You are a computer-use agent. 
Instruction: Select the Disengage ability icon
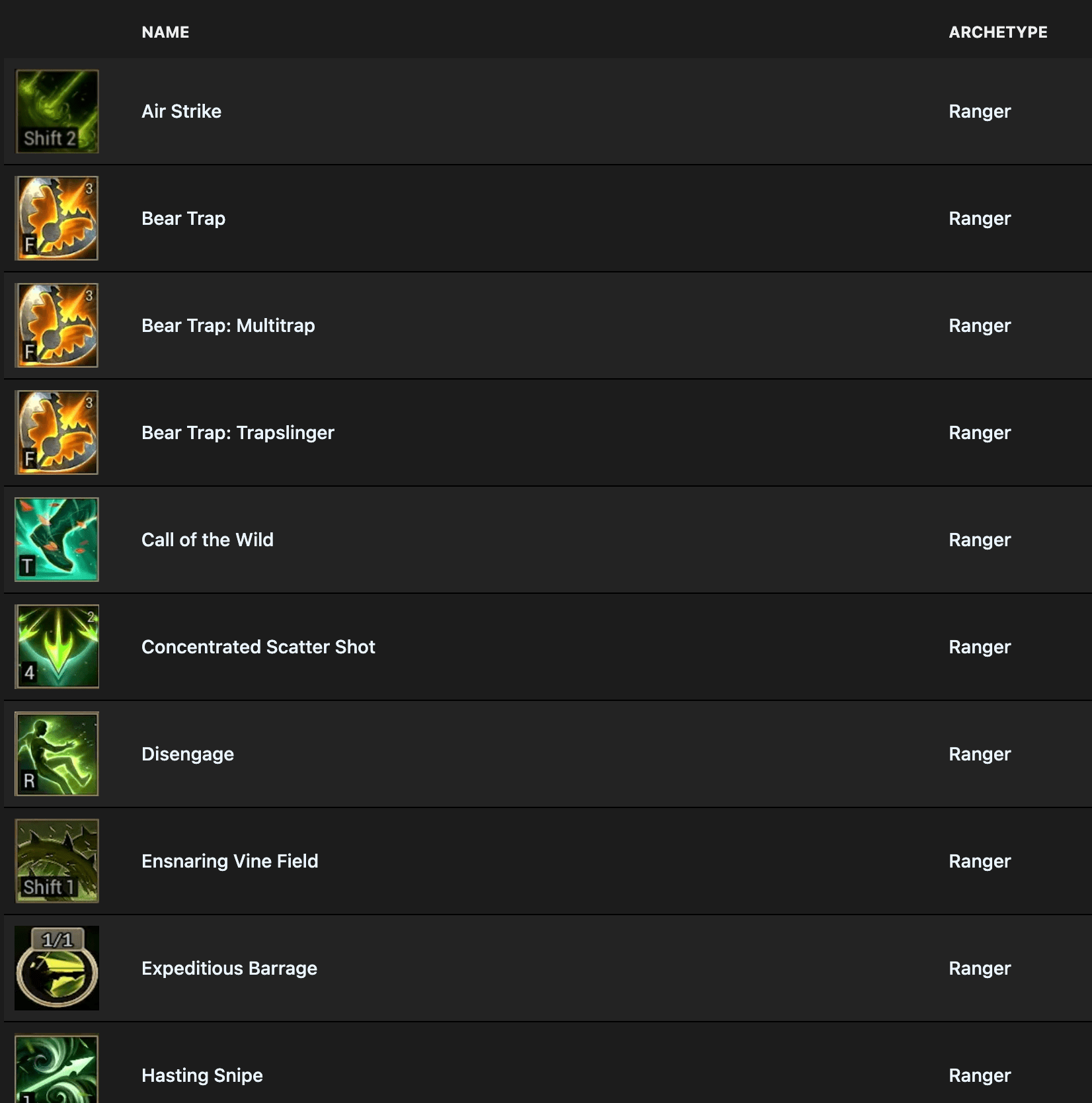[x=56, y=754]
